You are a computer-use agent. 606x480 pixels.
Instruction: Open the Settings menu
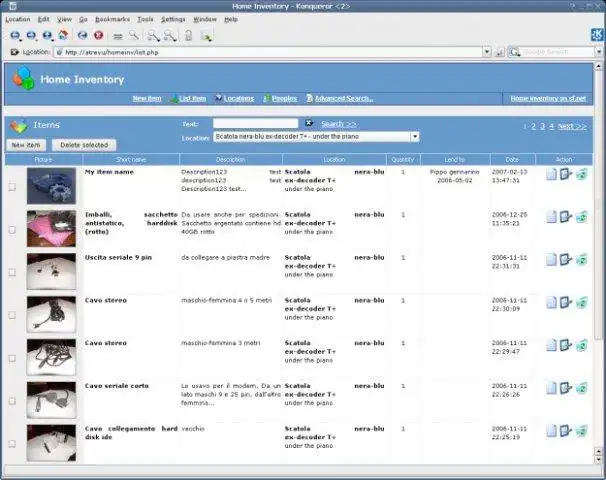[173, 19]
